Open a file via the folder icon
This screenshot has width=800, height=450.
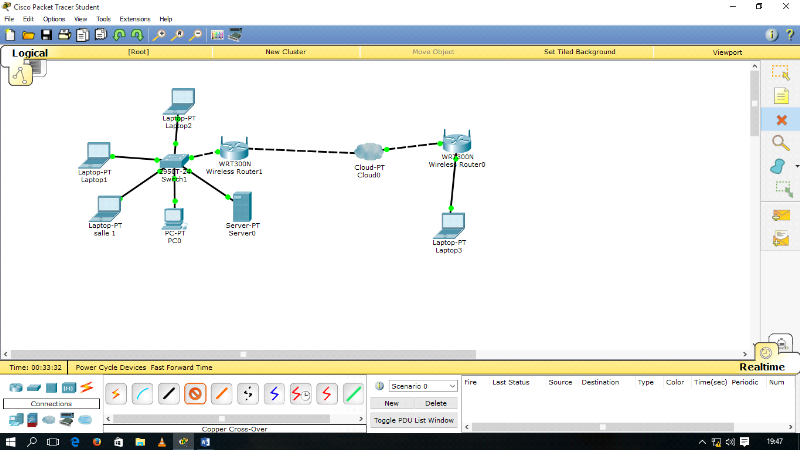(x=29, y=35)
